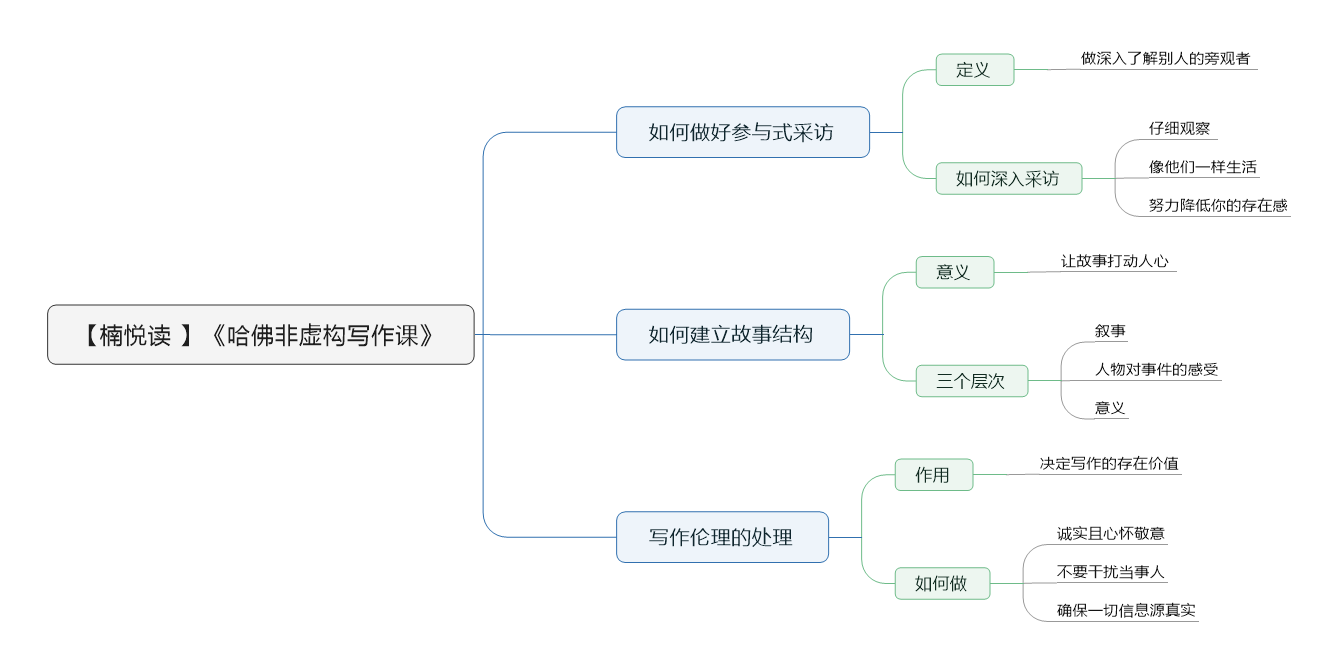Select the leaf text 努力降低你的存在感
Screen dimensions: 1338x669
1218,205
